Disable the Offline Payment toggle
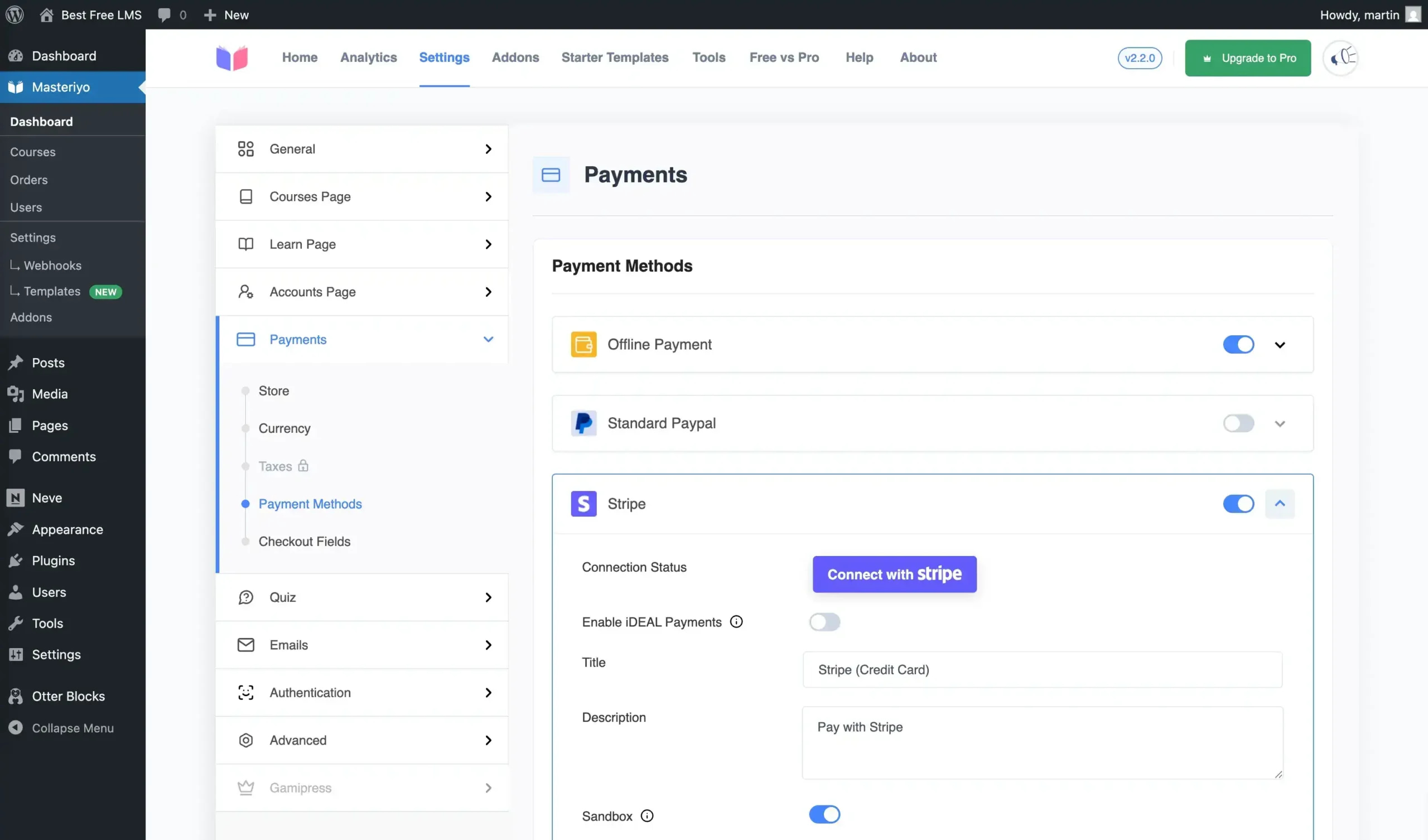The height and width of the screenshot is (840, 1428). [1238, 344]
